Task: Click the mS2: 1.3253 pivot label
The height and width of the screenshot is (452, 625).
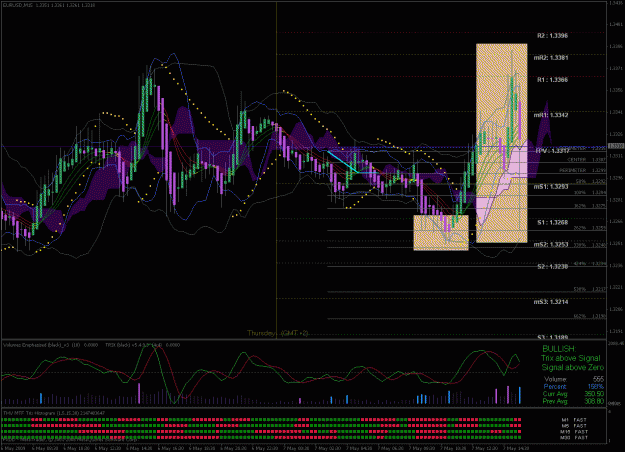Action: point(551,244)
